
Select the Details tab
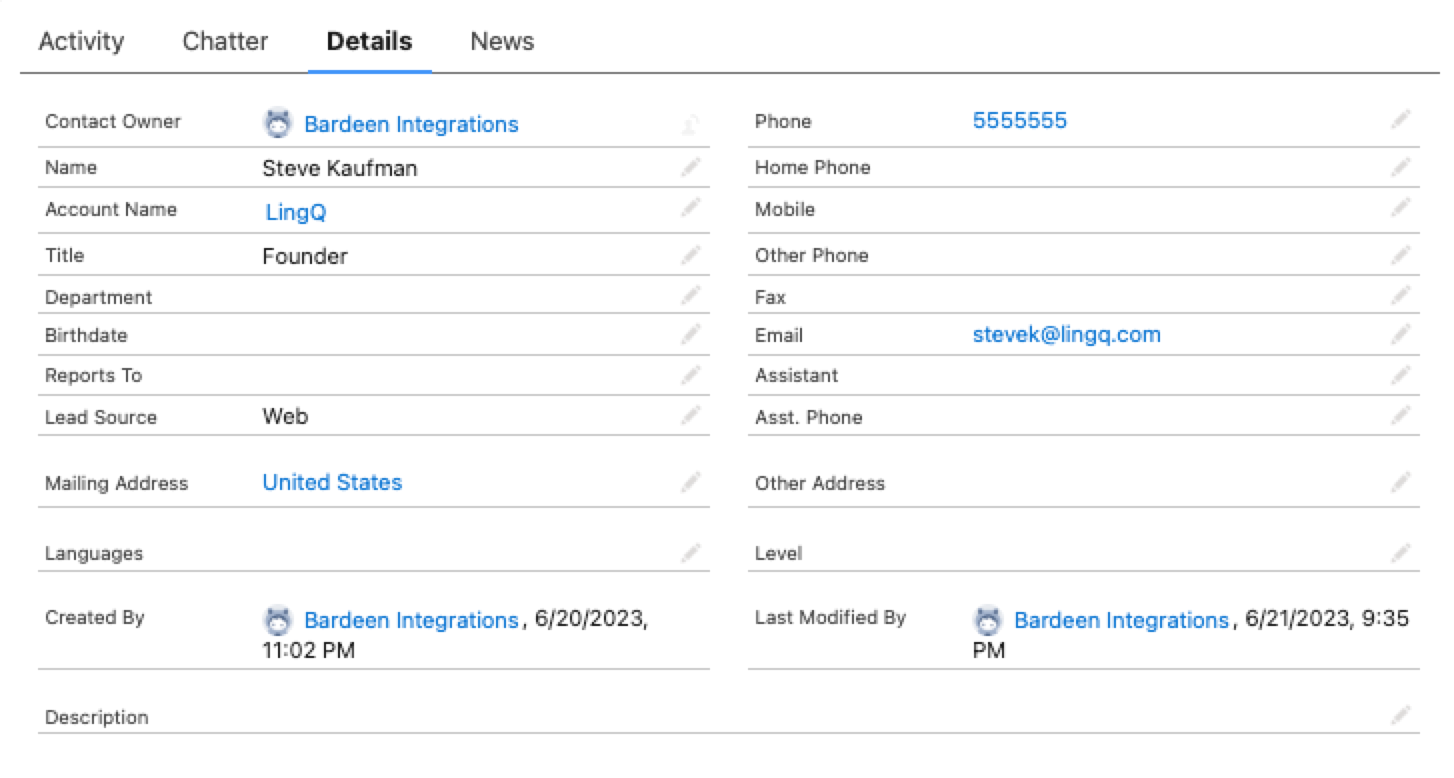tap(369, 41)
